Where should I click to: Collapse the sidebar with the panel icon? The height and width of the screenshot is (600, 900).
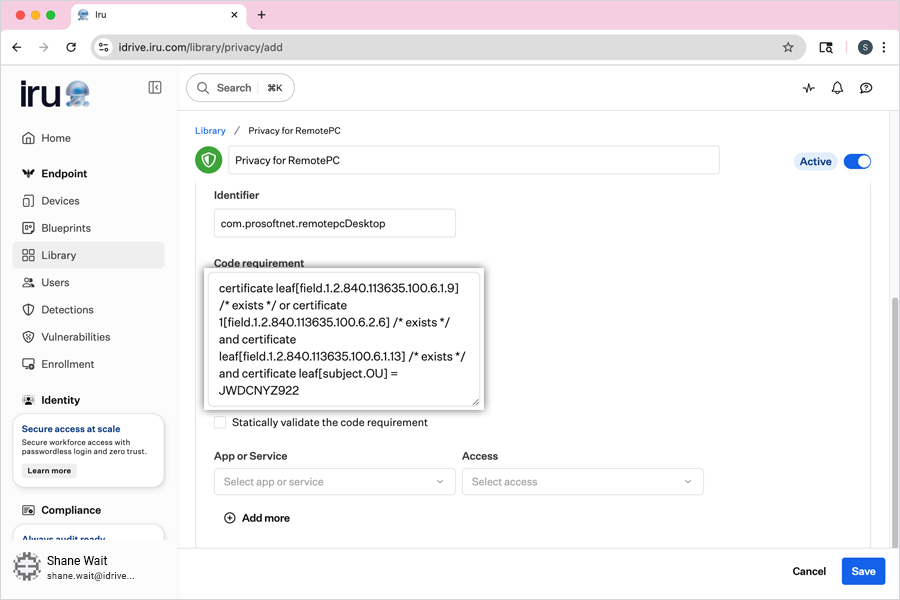(155, 88)
